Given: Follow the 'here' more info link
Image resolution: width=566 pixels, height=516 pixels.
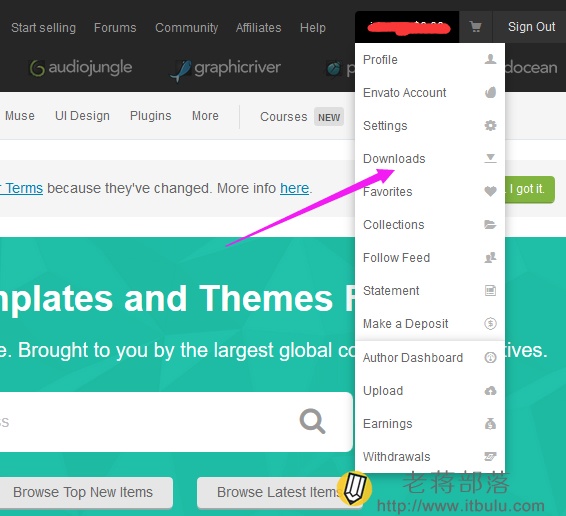Looking at the screenshot, I should (295, 188).
